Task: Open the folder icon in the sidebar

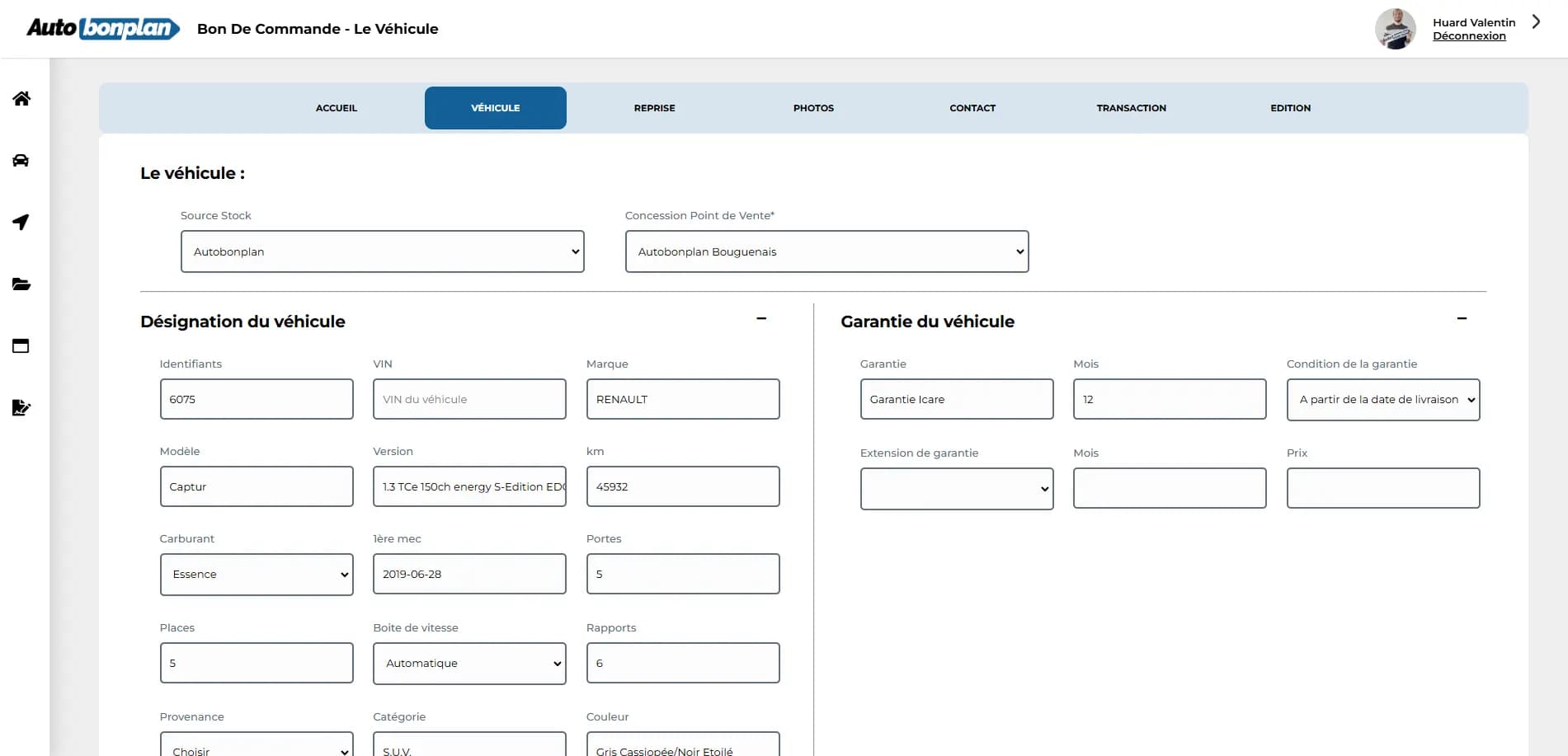Action: pyautogui.click(x=20, y=284)
